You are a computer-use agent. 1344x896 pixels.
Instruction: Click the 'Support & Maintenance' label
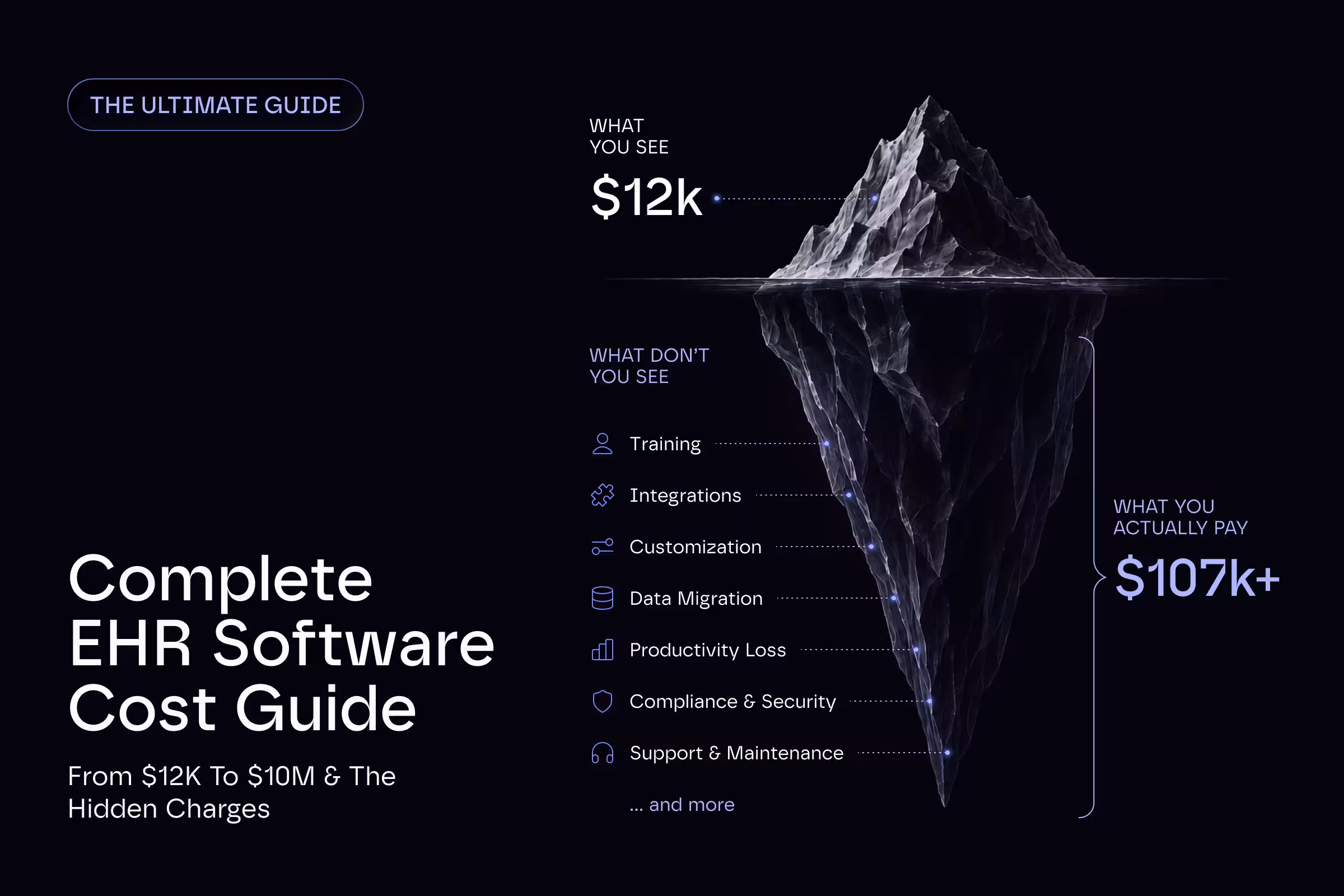(736, 753)
